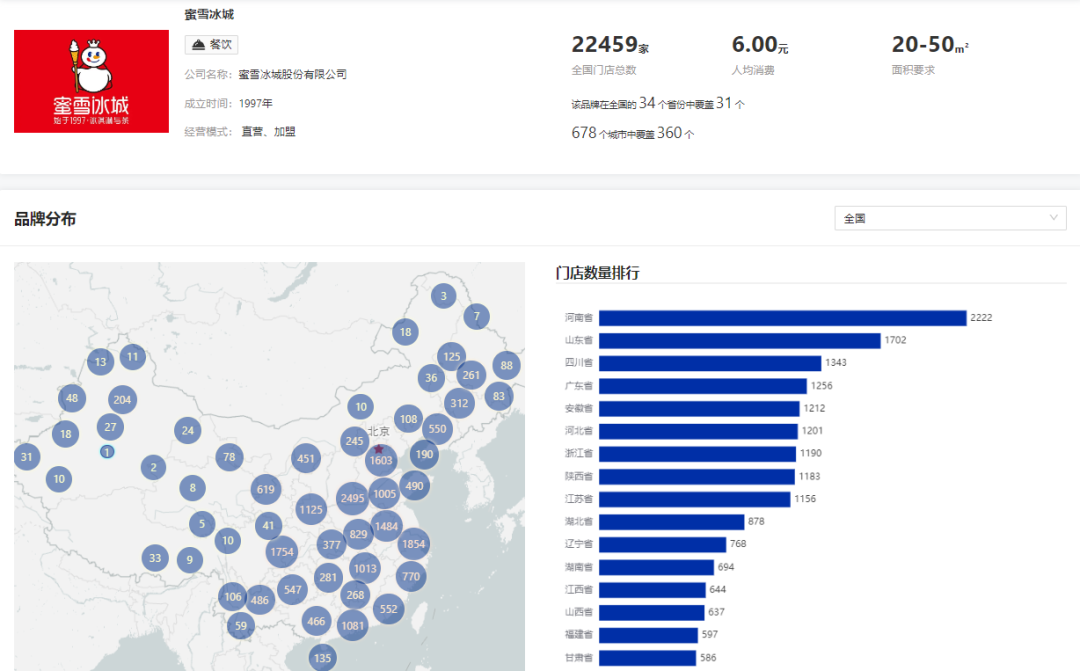Image resolution: width=1080 pixels, height=671 pixels.
Task: Click the 河南省 bar showing 2222
Action: [x=782, y=318]
